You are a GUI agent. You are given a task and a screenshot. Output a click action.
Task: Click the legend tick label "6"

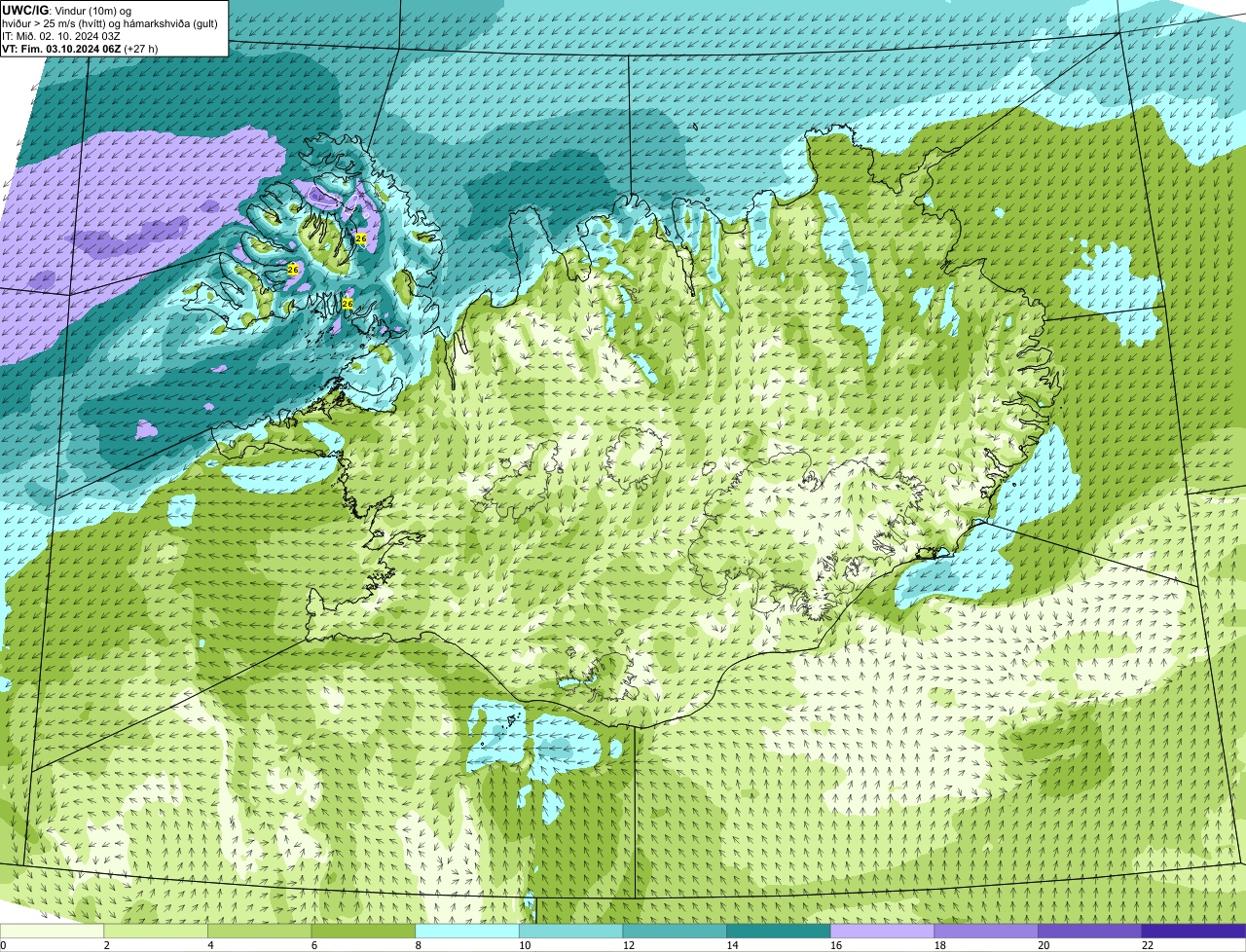pyautogui.click(x=313, y=945)
